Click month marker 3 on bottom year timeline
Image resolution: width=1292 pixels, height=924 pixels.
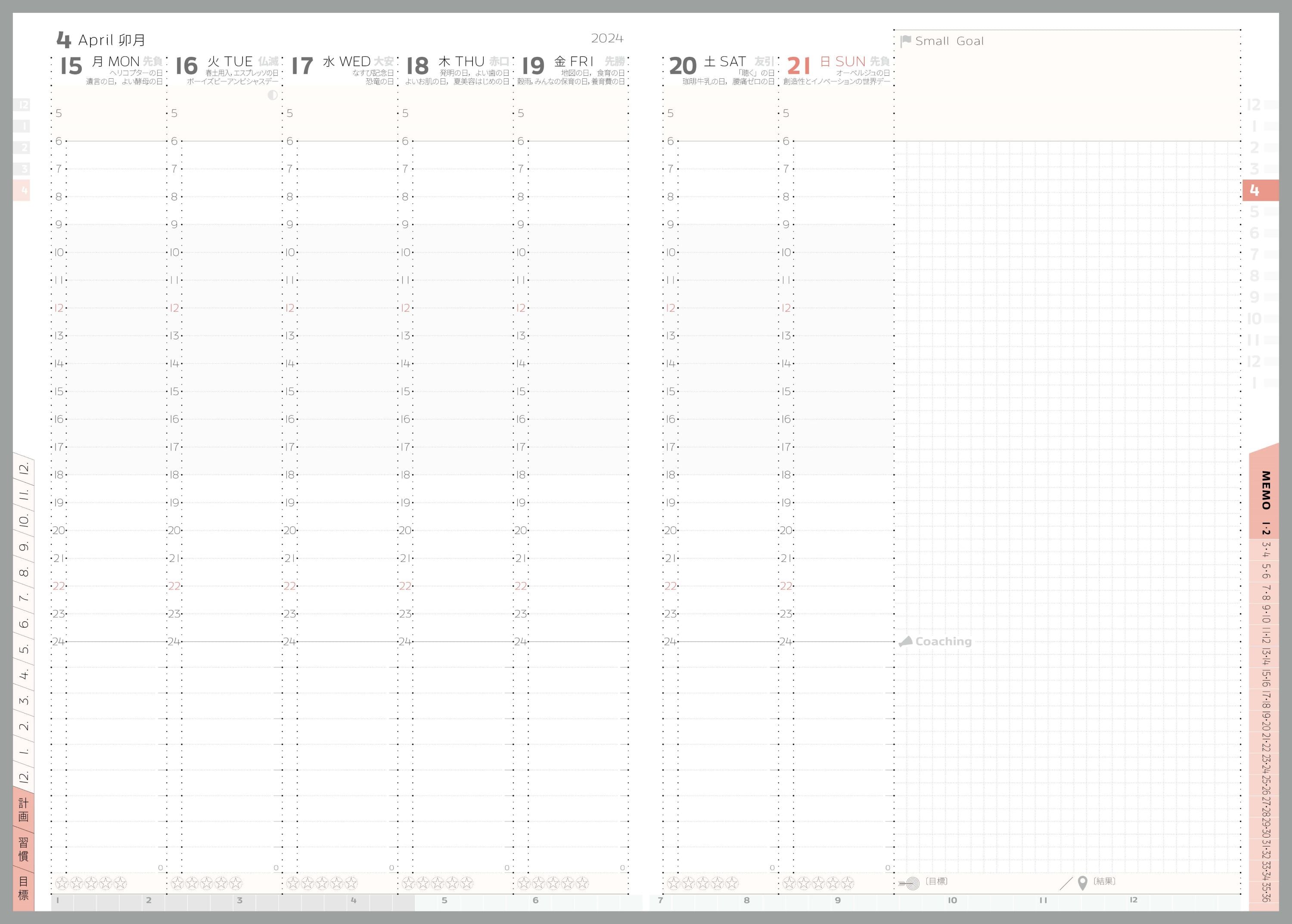pos(239,900)
